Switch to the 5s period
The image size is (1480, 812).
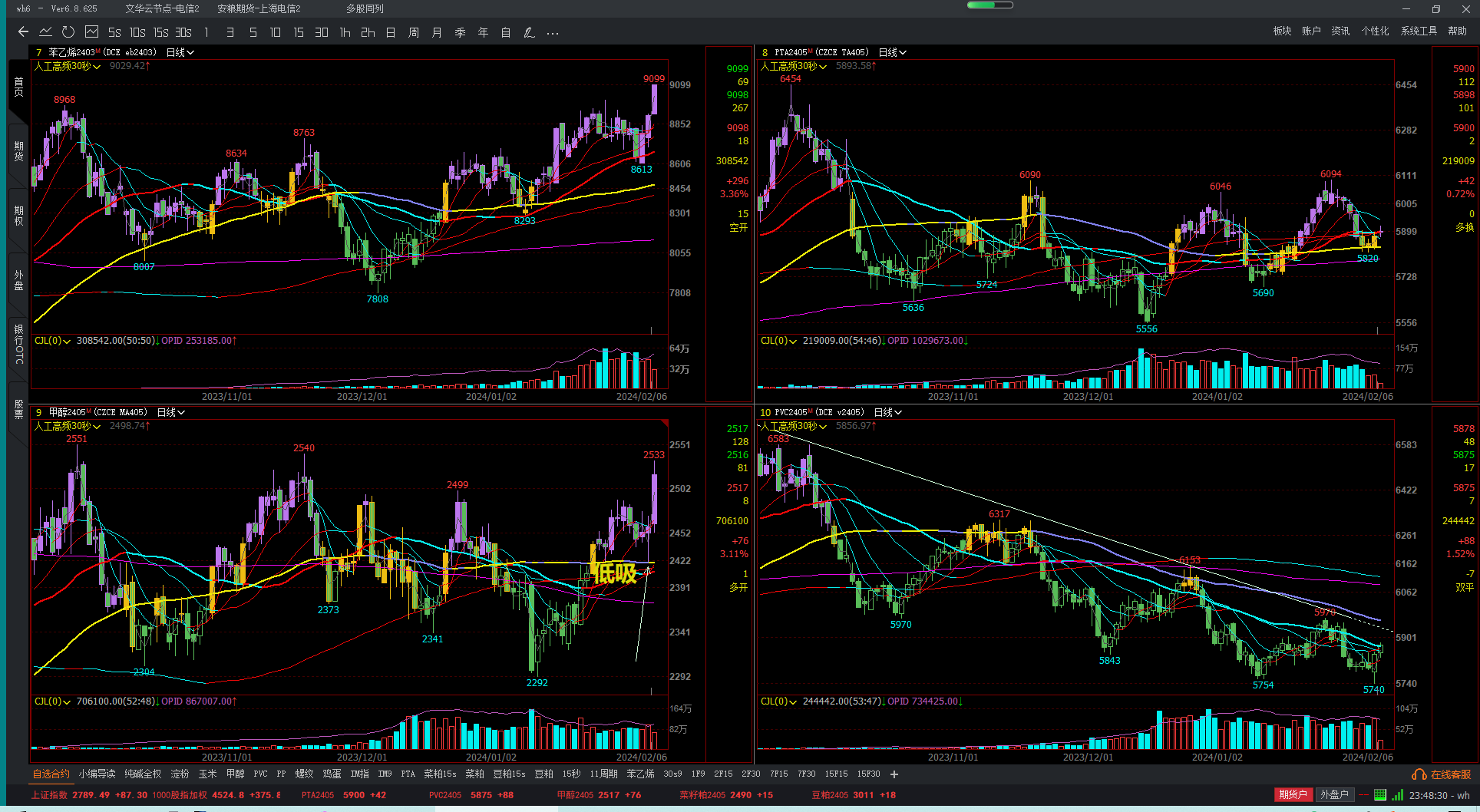(114, 32)
